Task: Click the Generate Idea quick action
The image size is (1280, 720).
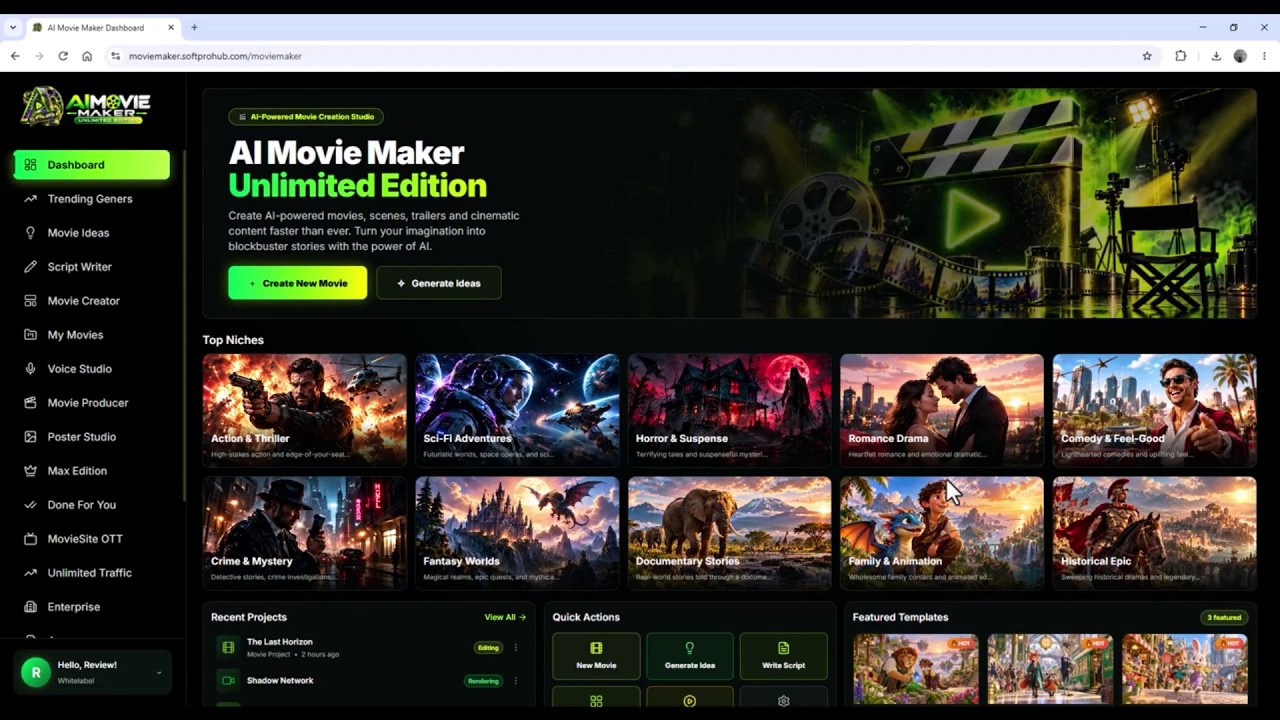Action: tap(689, 656)
